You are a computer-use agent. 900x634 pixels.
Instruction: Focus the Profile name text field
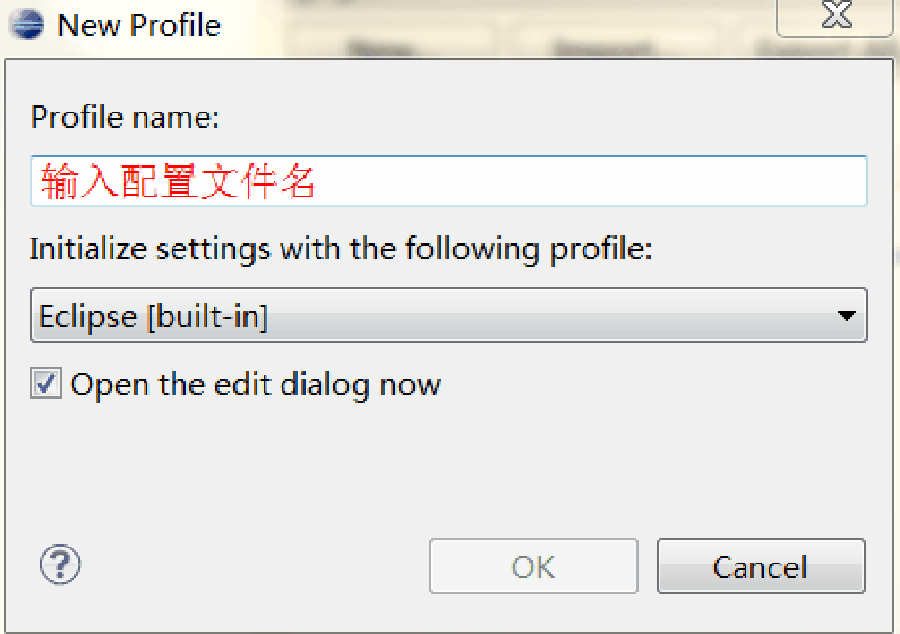pyautogui.click(x=448, y=181)
